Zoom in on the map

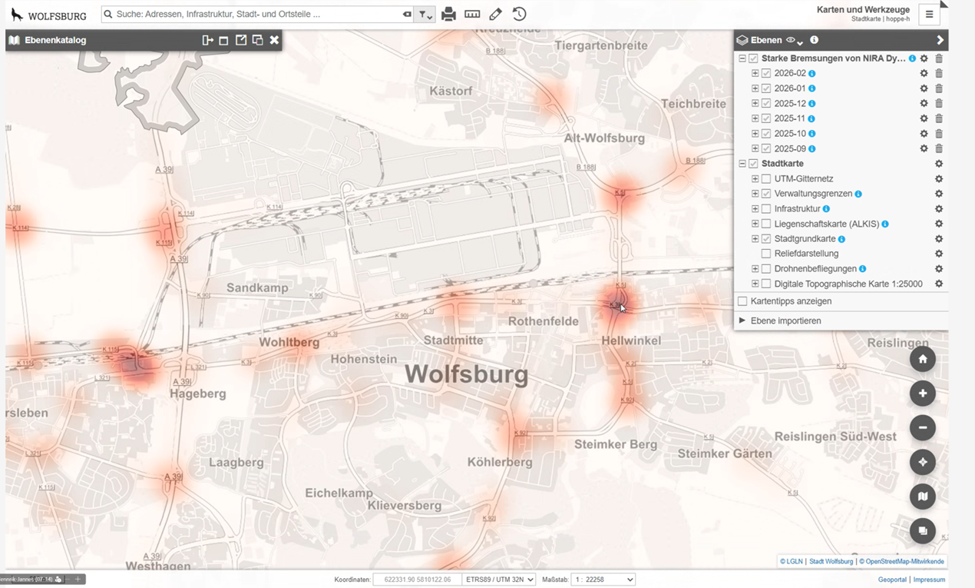coord(923,393)
